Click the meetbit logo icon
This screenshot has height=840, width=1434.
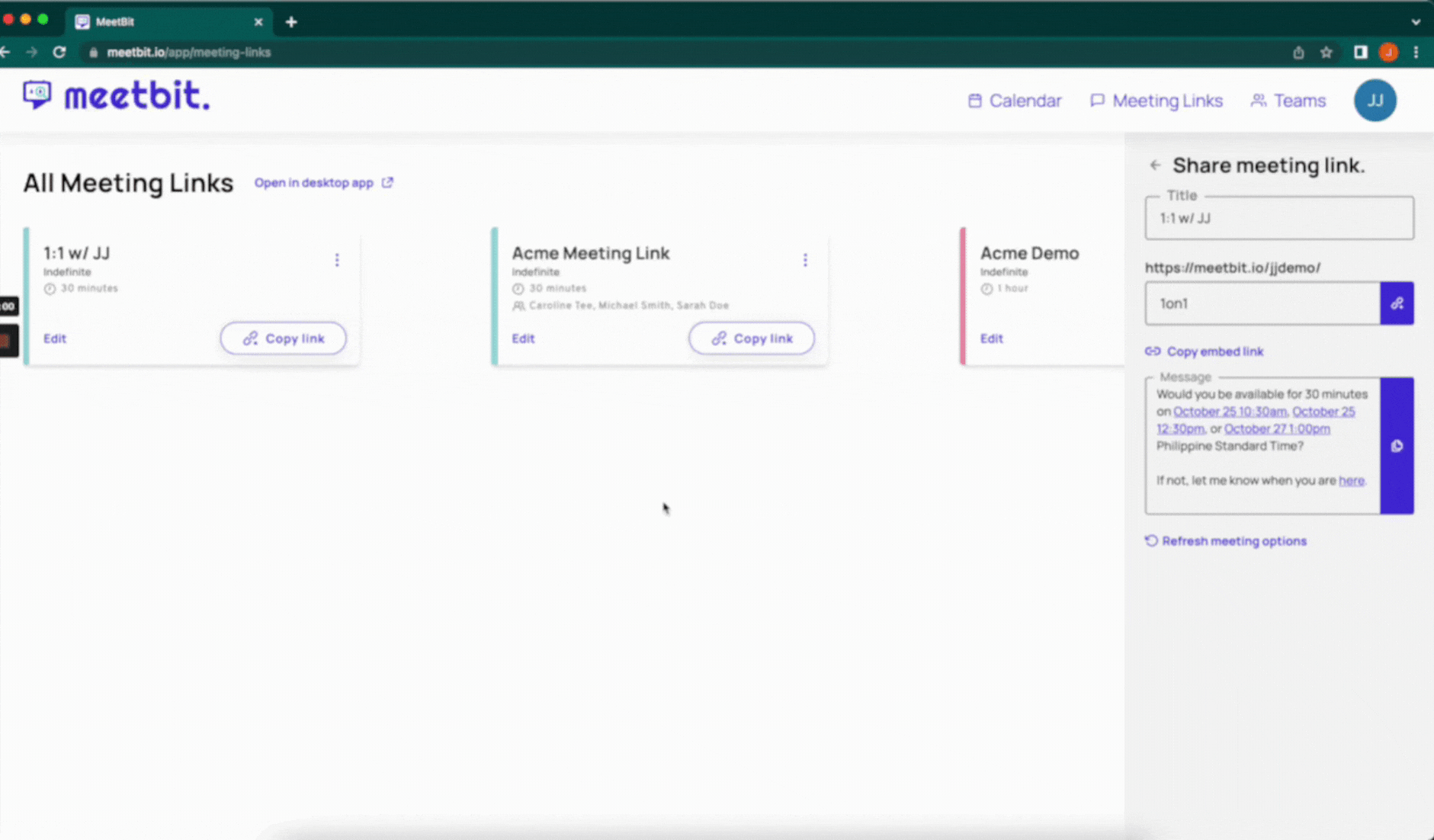click(x=37, y=95)
